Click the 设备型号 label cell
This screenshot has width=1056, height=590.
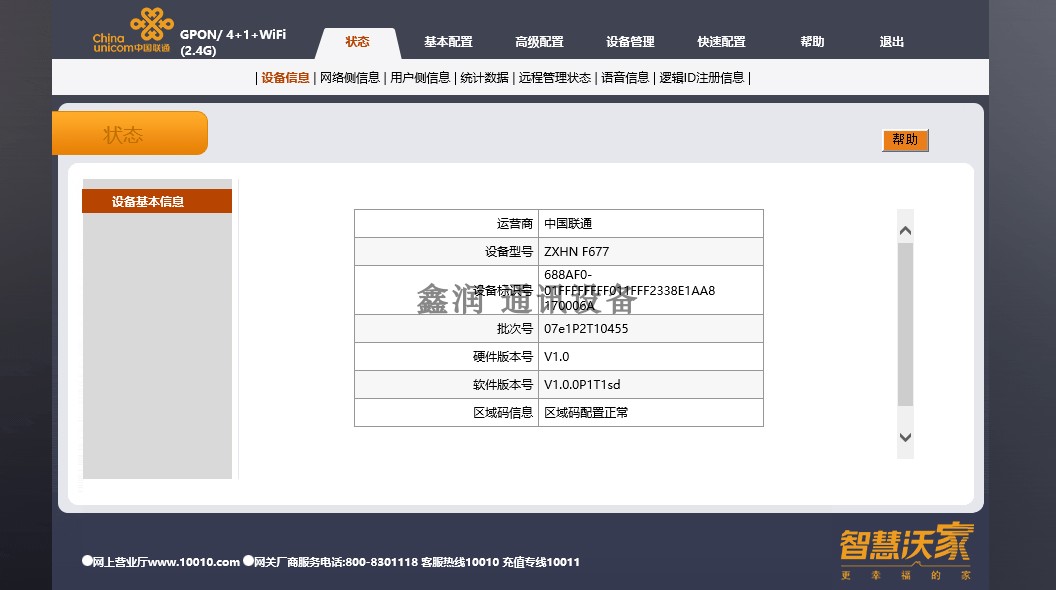pos(447,252)
